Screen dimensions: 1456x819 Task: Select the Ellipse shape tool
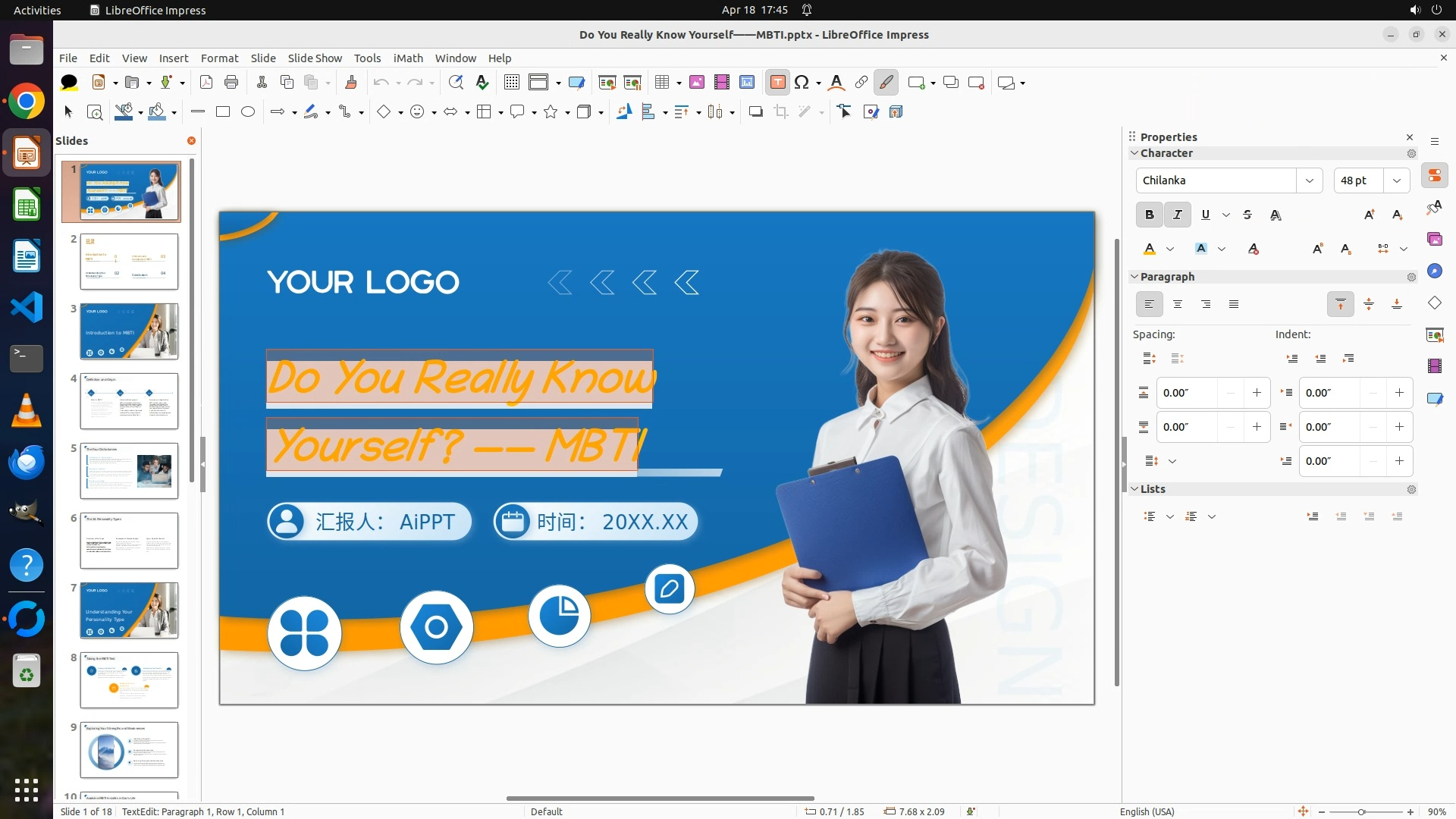point(248,112)
